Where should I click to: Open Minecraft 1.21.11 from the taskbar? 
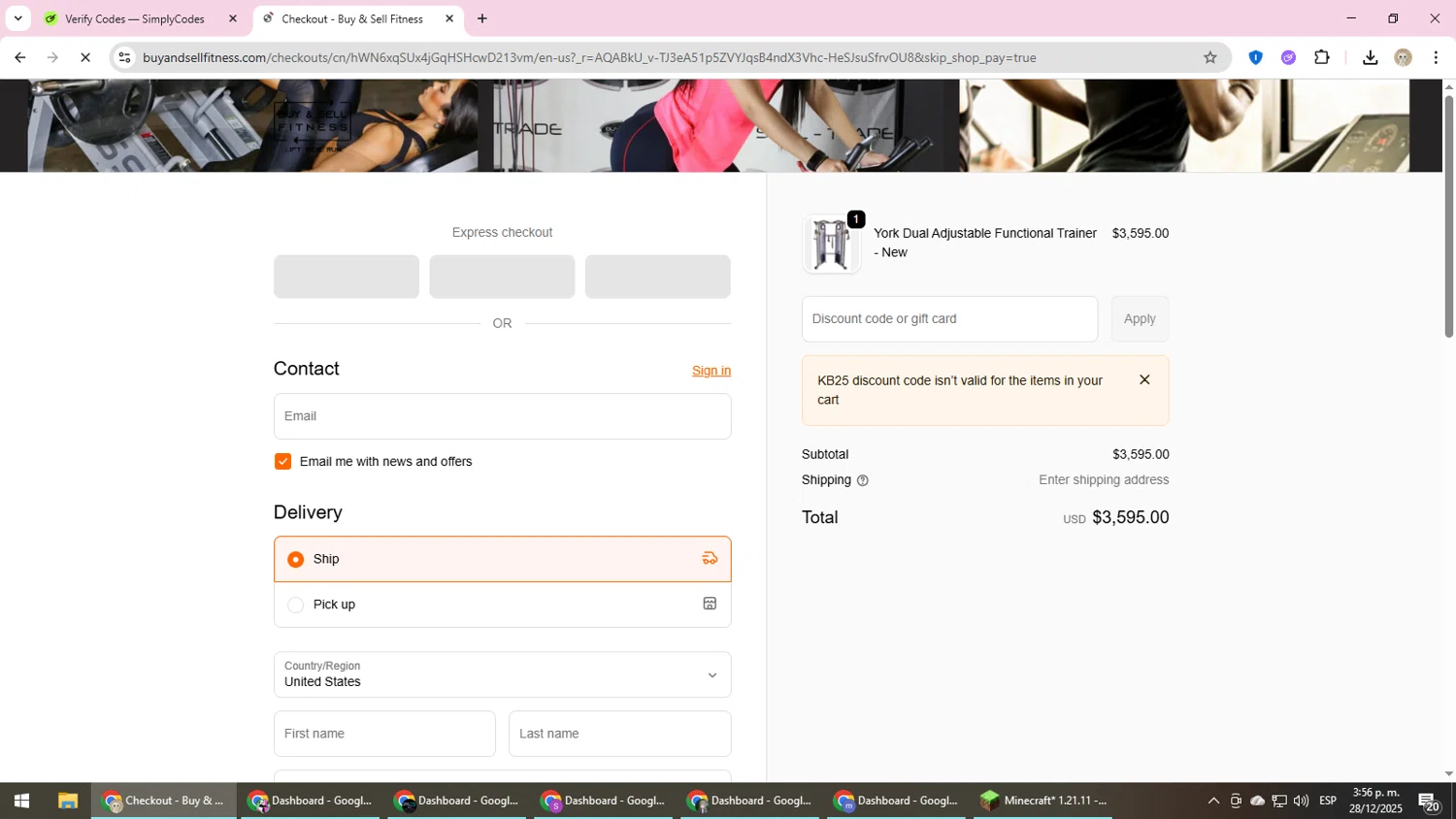(1043, 801)
